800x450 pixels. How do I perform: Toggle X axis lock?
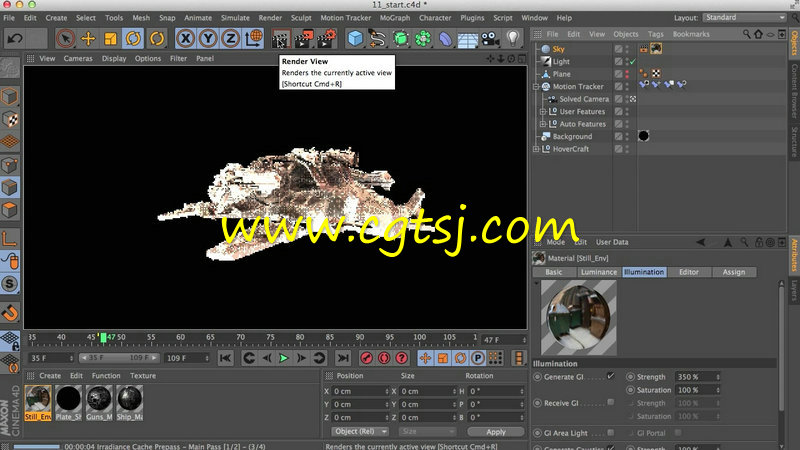[x=185, y=38]
